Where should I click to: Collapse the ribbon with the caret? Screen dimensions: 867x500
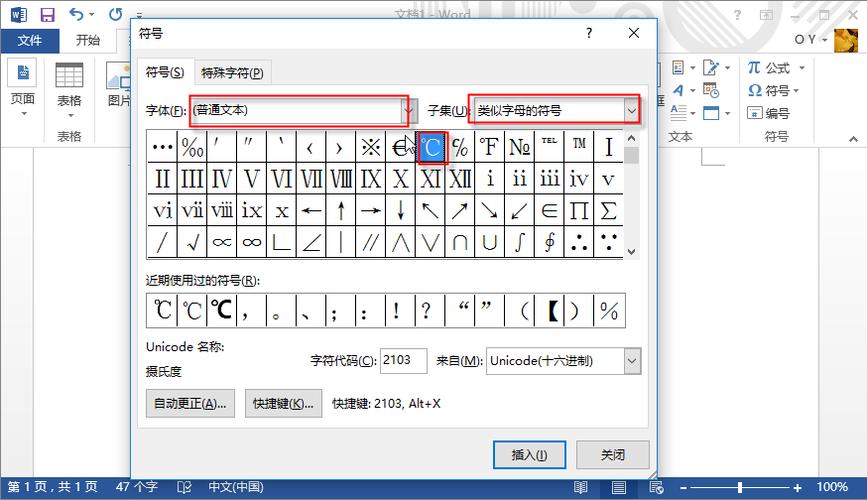click(853, 139)
